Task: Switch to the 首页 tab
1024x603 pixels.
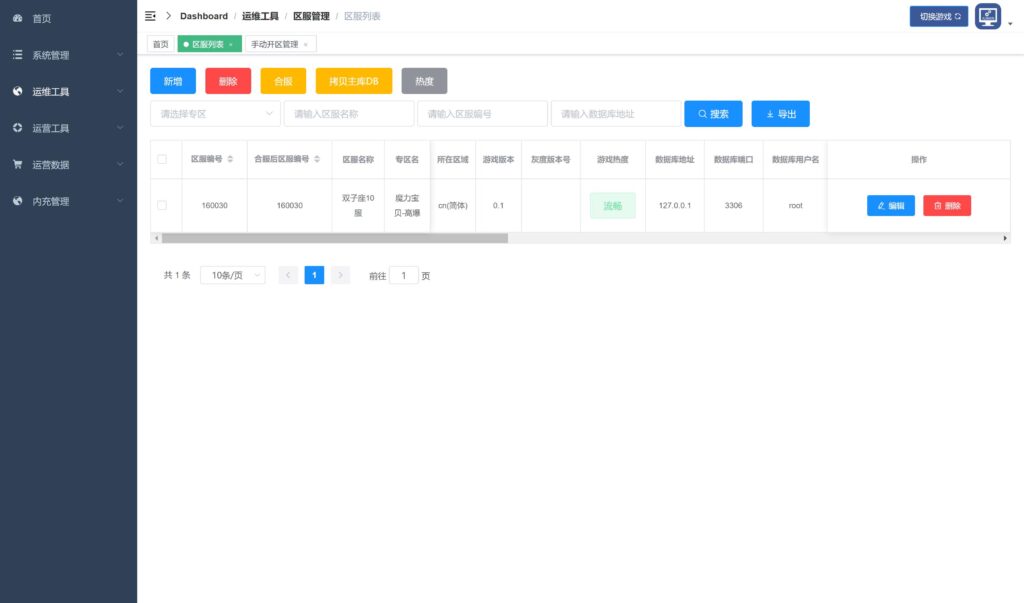Action: coord(160,44)
